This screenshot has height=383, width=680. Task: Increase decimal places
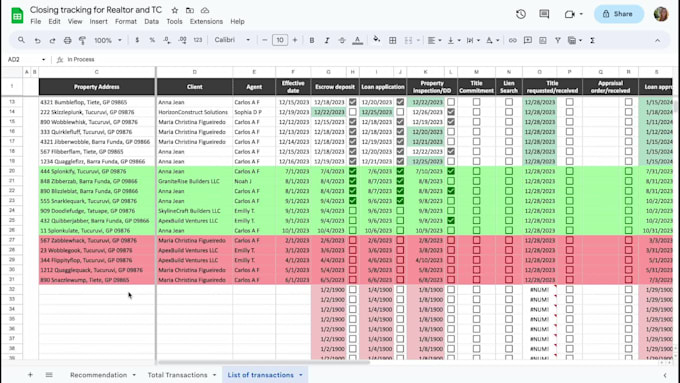(183, 40)
